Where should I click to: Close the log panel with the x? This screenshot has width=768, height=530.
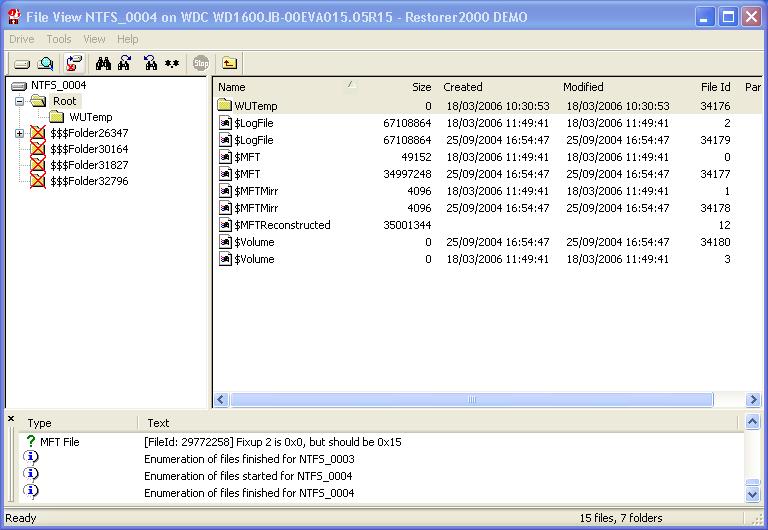11,419
